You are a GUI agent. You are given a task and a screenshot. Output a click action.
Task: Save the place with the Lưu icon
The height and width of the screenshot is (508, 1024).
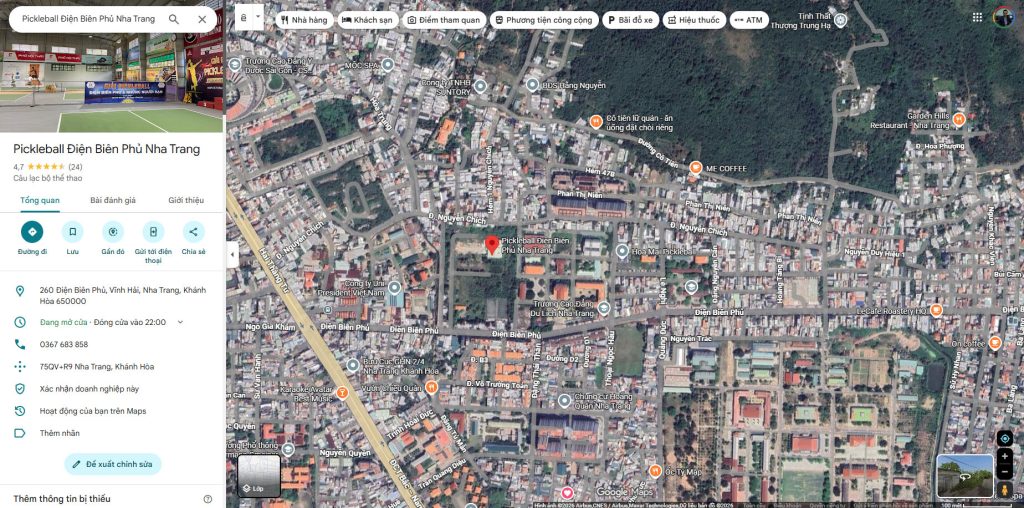[72, 232]
